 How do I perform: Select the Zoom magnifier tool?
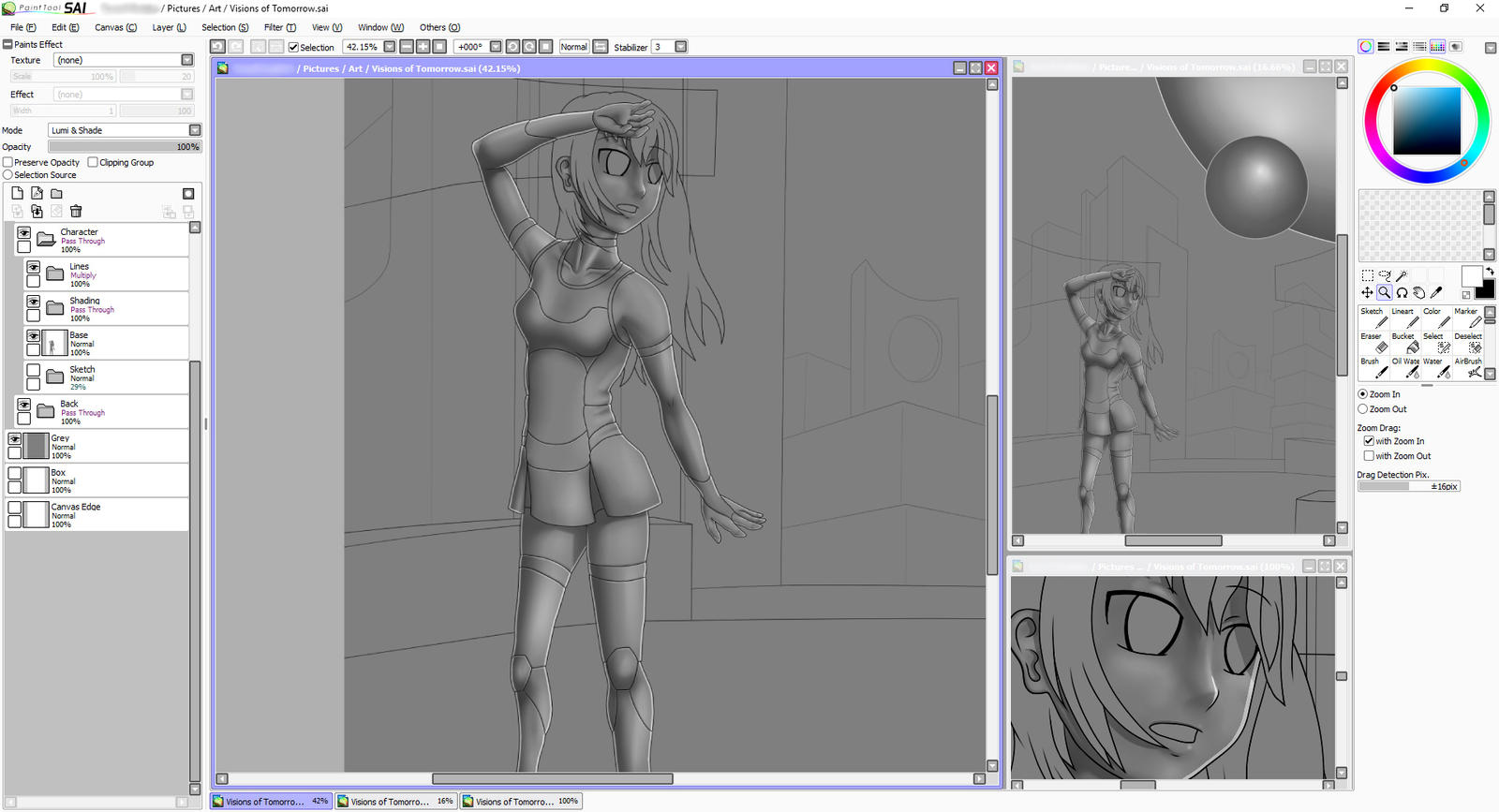pos(1385,292)
